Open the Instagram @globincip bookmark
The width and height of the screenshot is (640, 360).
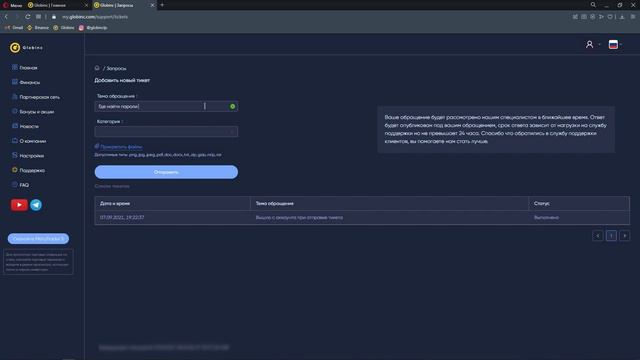[x=93, y=28]
